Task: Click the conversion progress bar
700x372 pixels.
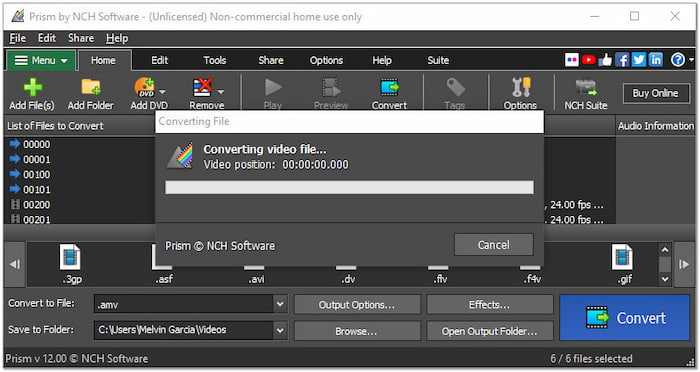Action: [349, 187]
